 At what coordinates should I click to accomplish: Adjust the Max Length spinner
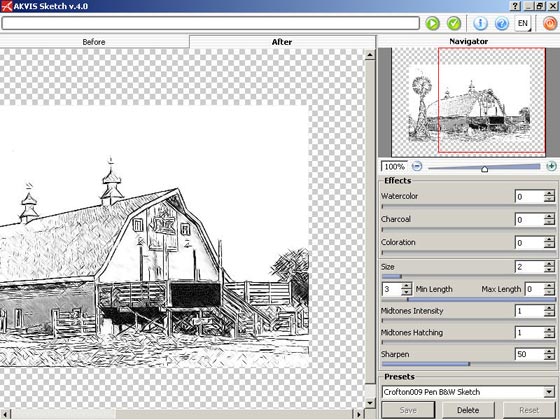550,289
